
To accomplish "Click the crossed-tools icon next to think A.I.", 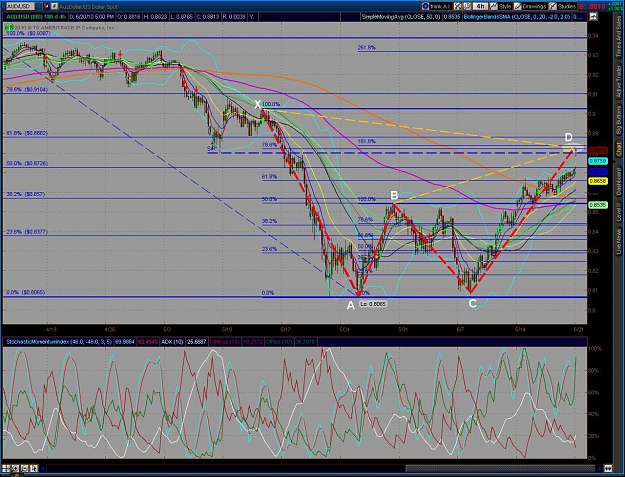I will click(x=458, y=6).
